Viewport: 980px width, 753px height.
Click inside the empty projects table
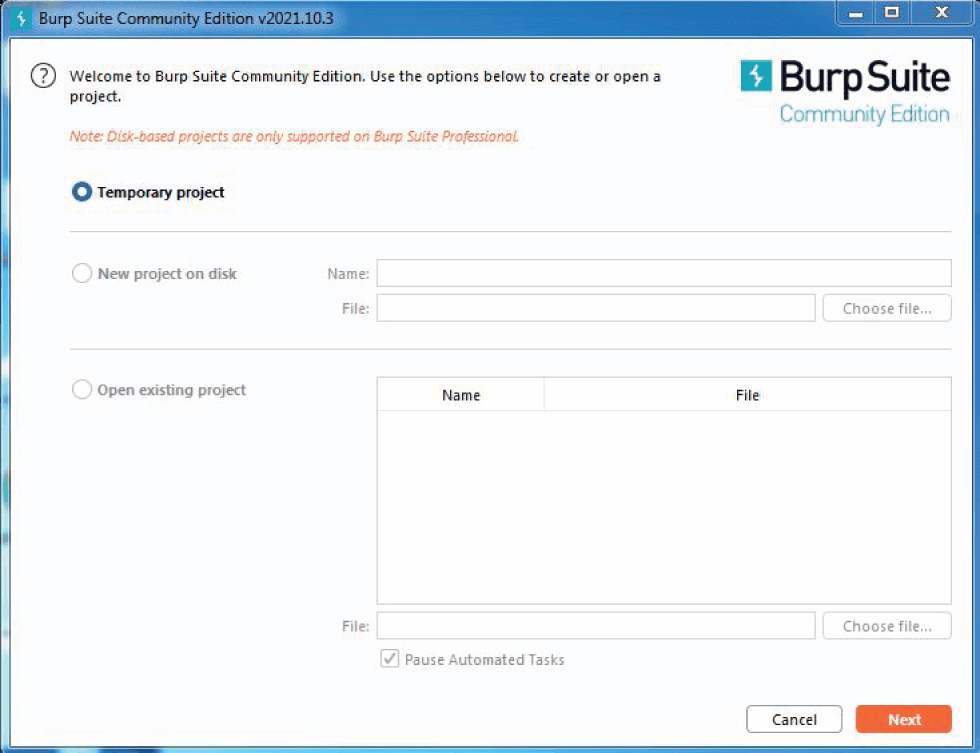tap(663, 505)
